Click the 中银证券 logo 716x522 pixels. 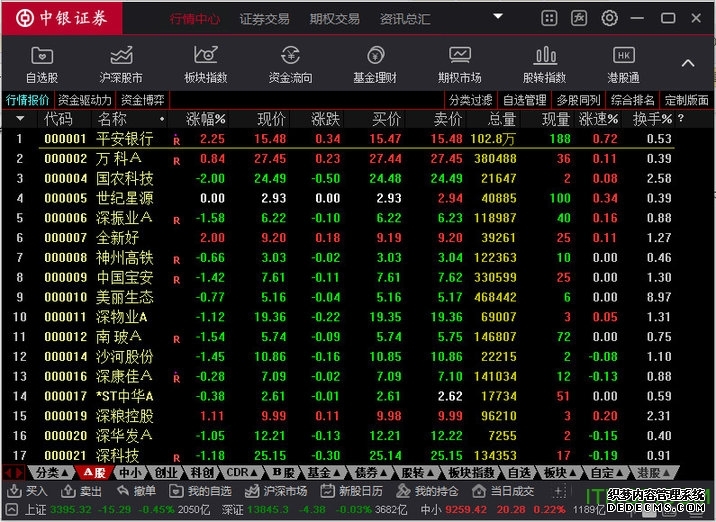pyautogui.click(x=62, y=18)
